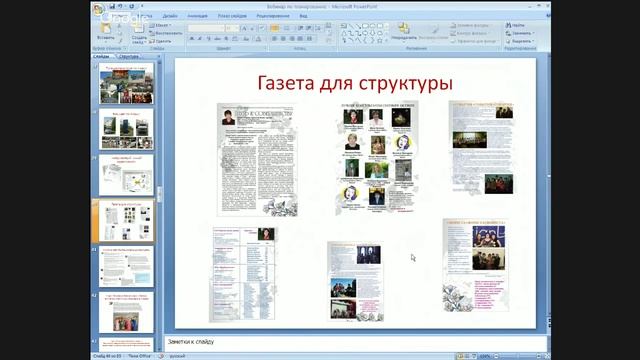Viewport: 640px width, 360px height.
Task: Select the triangle shape in shapes gallery
Action: [344, 33]
